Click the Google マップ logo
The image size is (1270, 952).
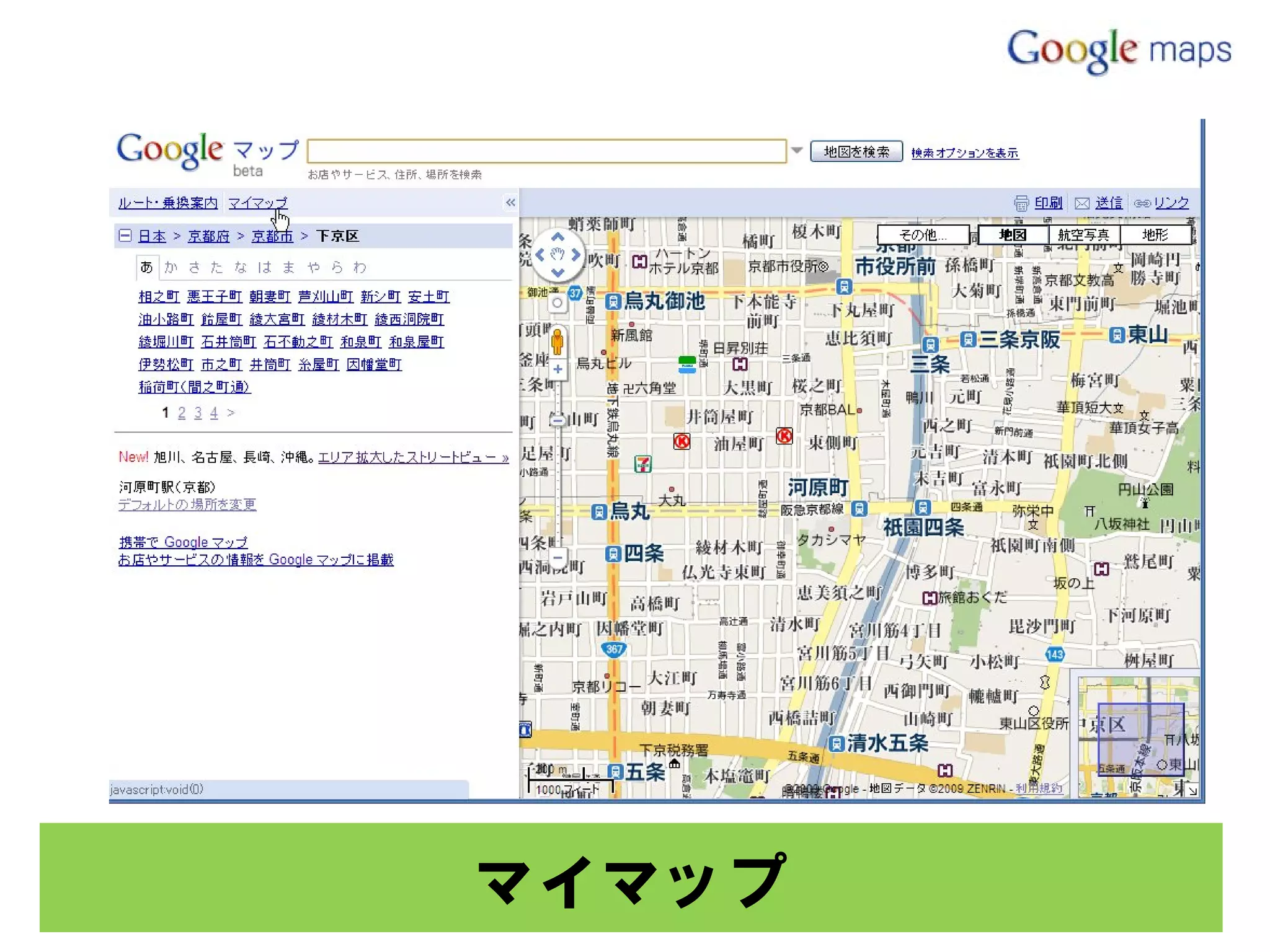click(x=208, y=154)
